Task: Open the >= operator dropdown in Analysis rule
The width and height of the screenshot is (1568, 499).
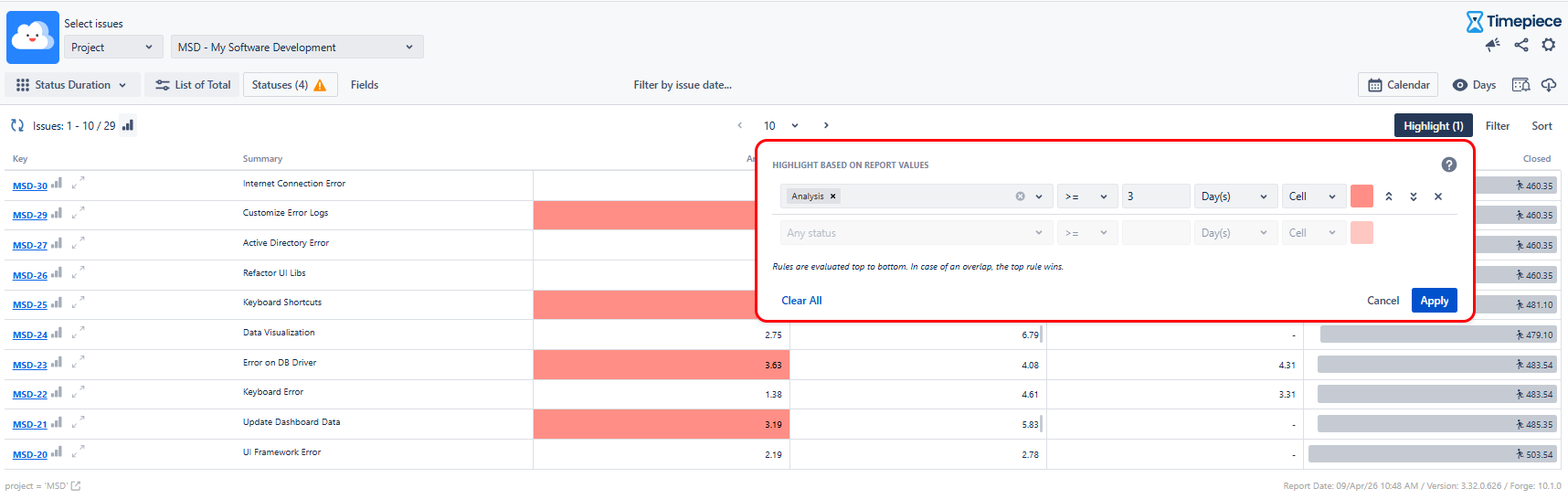Action: (1087, 196)
